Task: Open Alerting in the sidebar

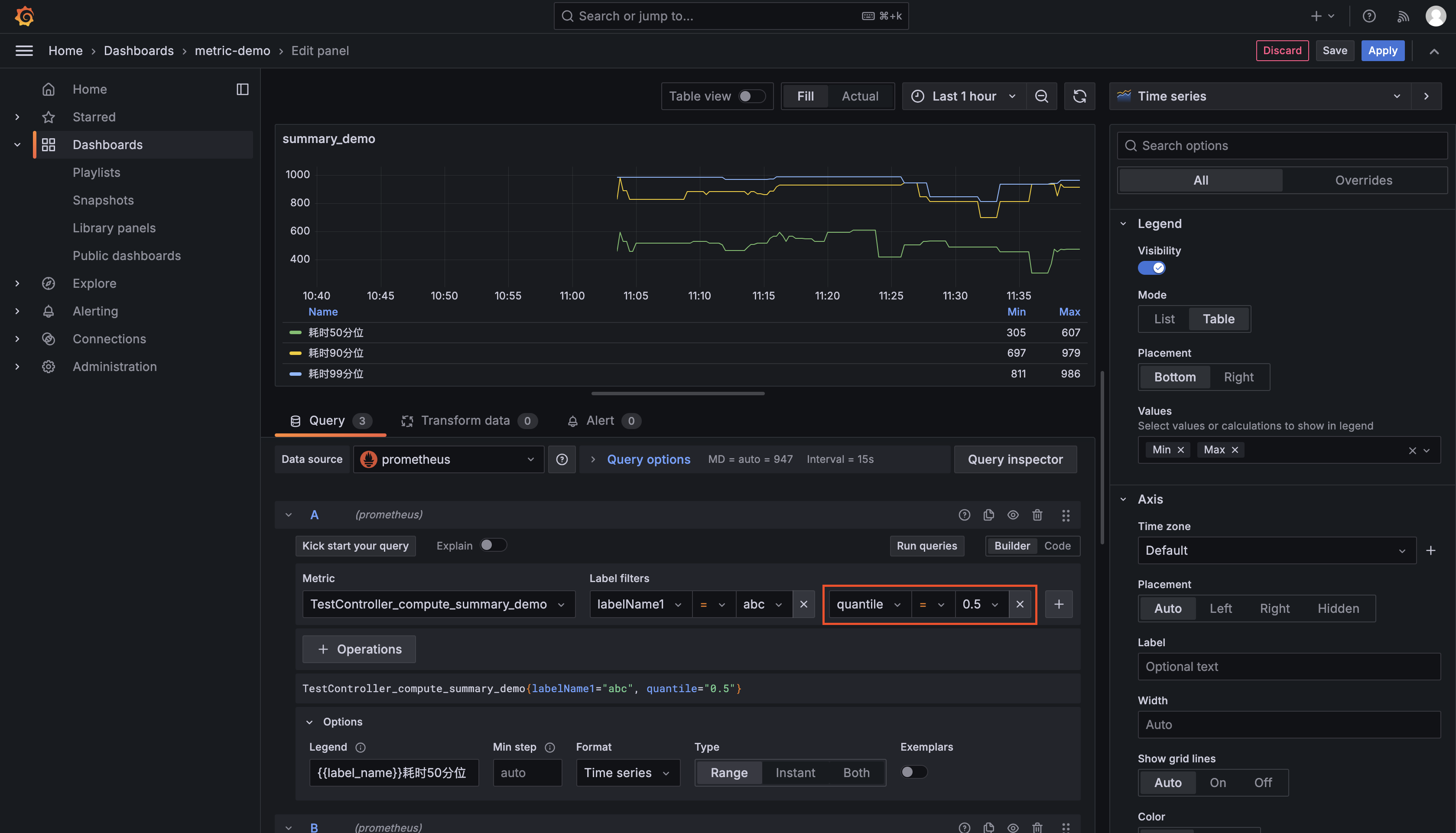Action: [x=95, y=311]
